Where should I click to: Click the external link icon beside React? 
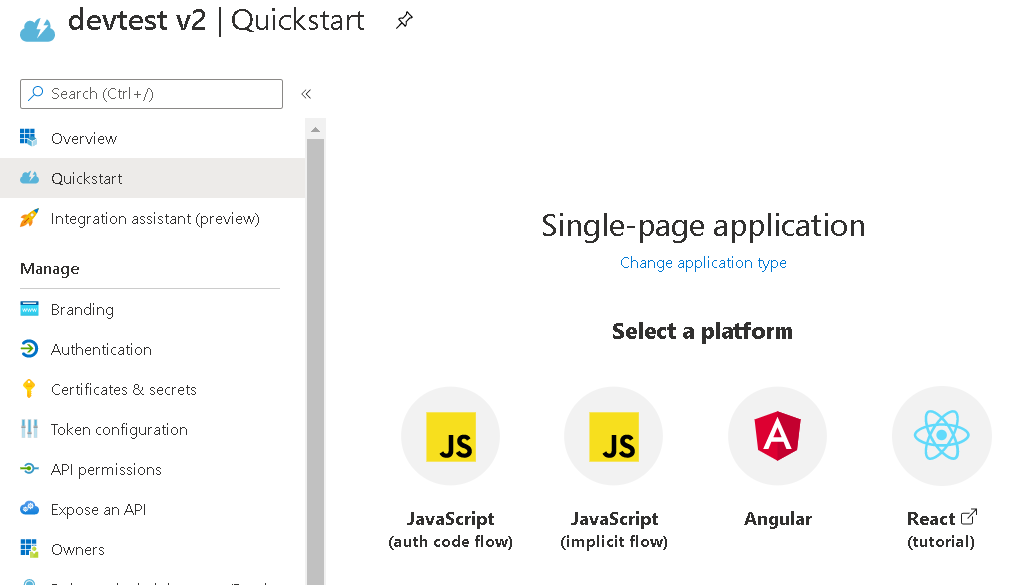[x=969, y=517]
